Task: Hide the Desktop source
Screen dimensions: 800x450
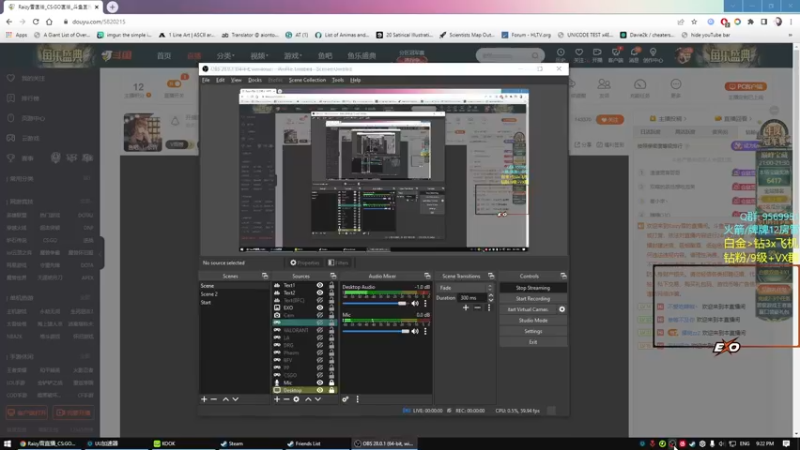Action: (320, 390)
